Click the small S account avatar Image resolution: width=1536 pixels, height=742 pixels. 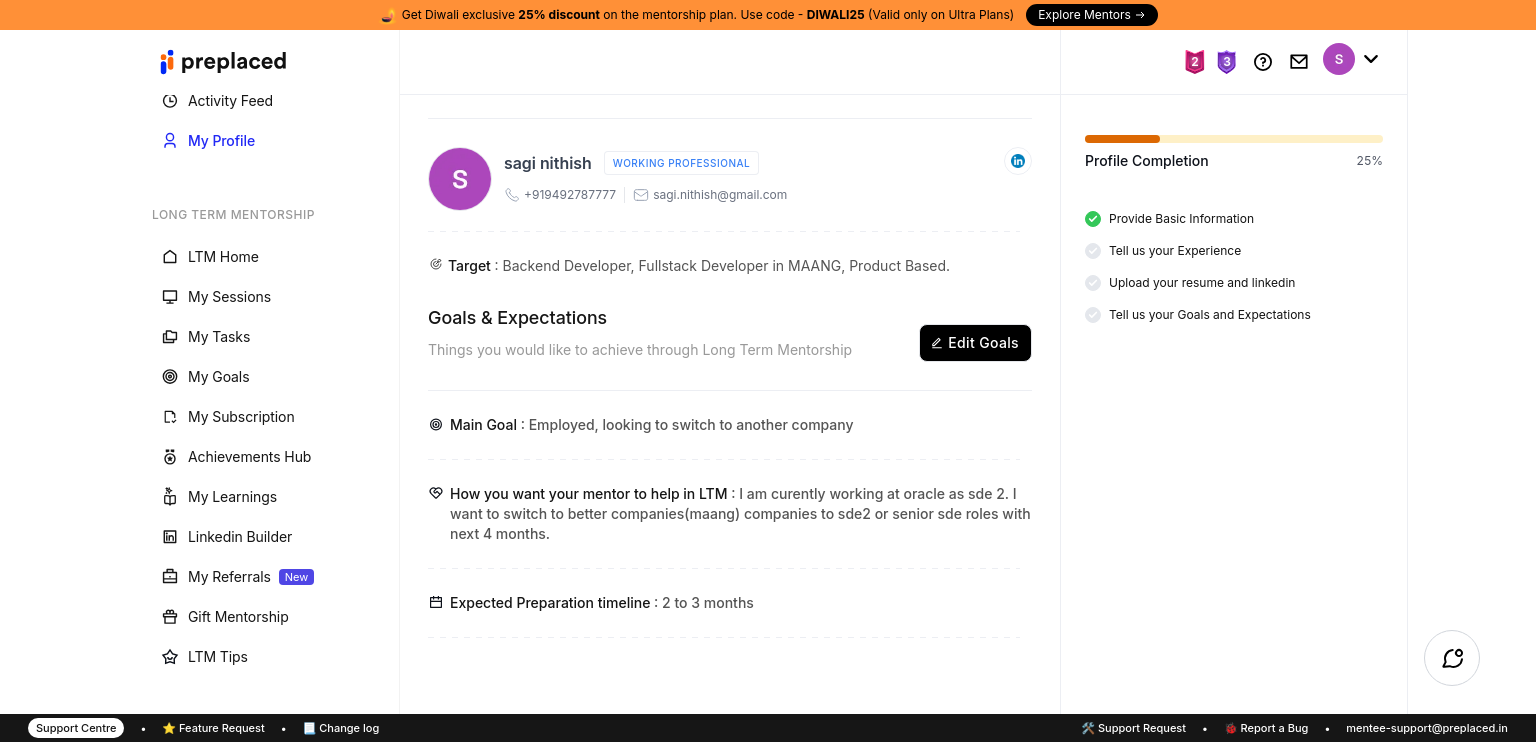[x=1339, y=59]
